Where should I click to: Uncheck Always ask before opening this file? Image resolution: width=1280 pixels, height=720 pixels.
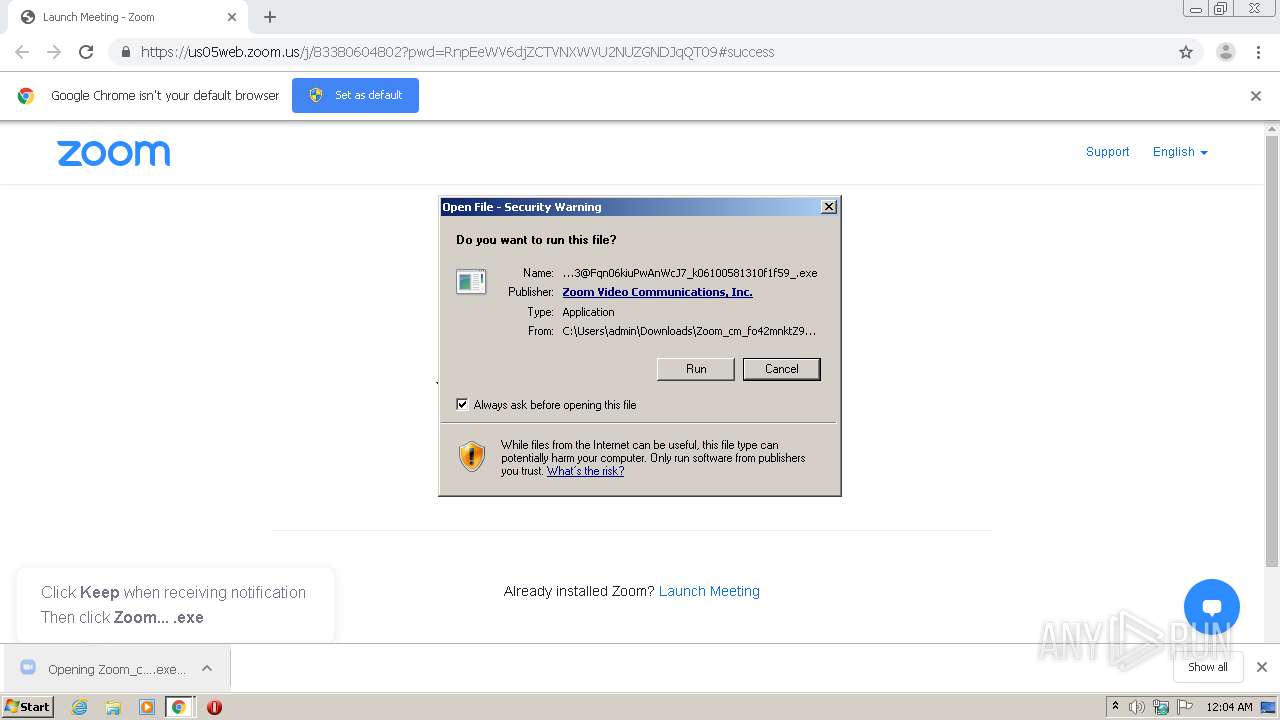[x=462, y=405]
